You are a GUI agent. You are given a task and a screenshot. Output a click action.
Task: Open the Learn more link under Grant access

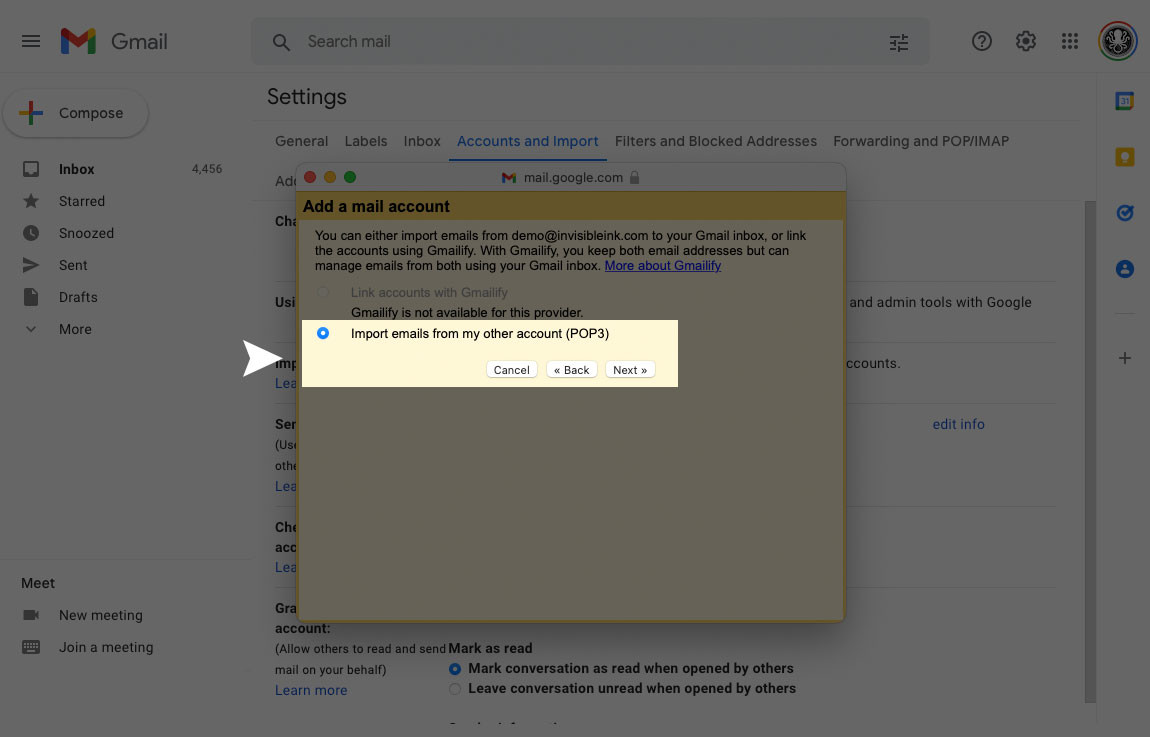pyautogui.click(x=311, y=690)
